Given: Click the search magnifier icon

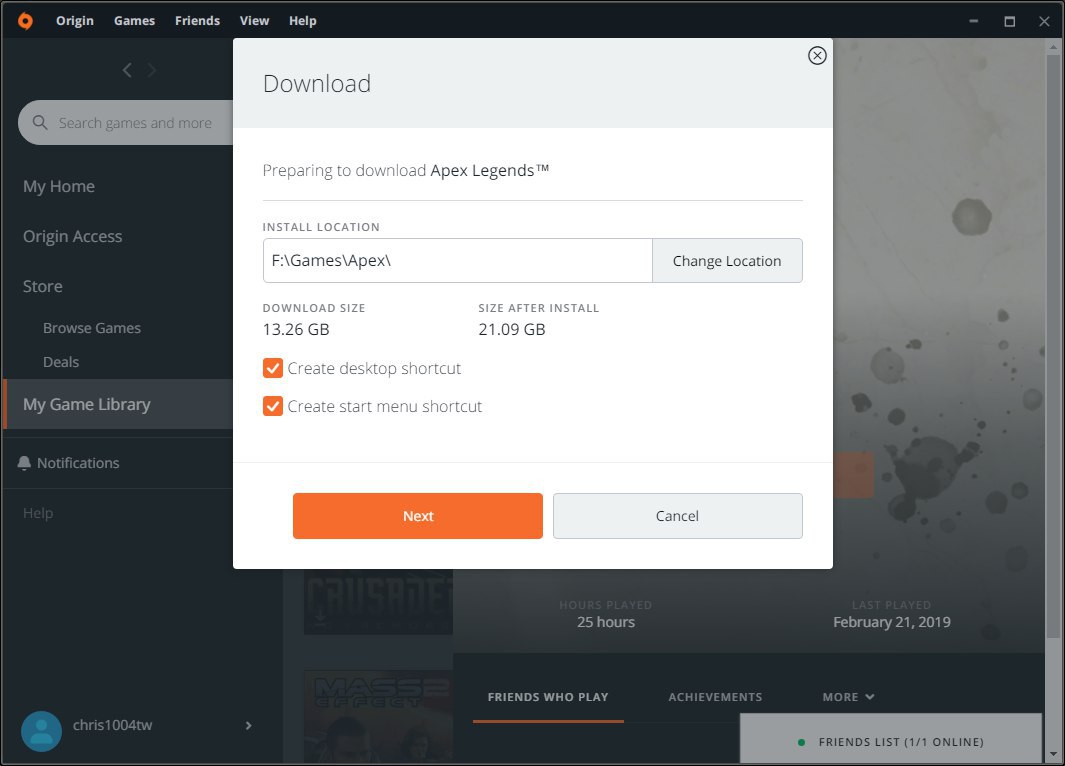Looking at the screenshot, I should (40, 123).
